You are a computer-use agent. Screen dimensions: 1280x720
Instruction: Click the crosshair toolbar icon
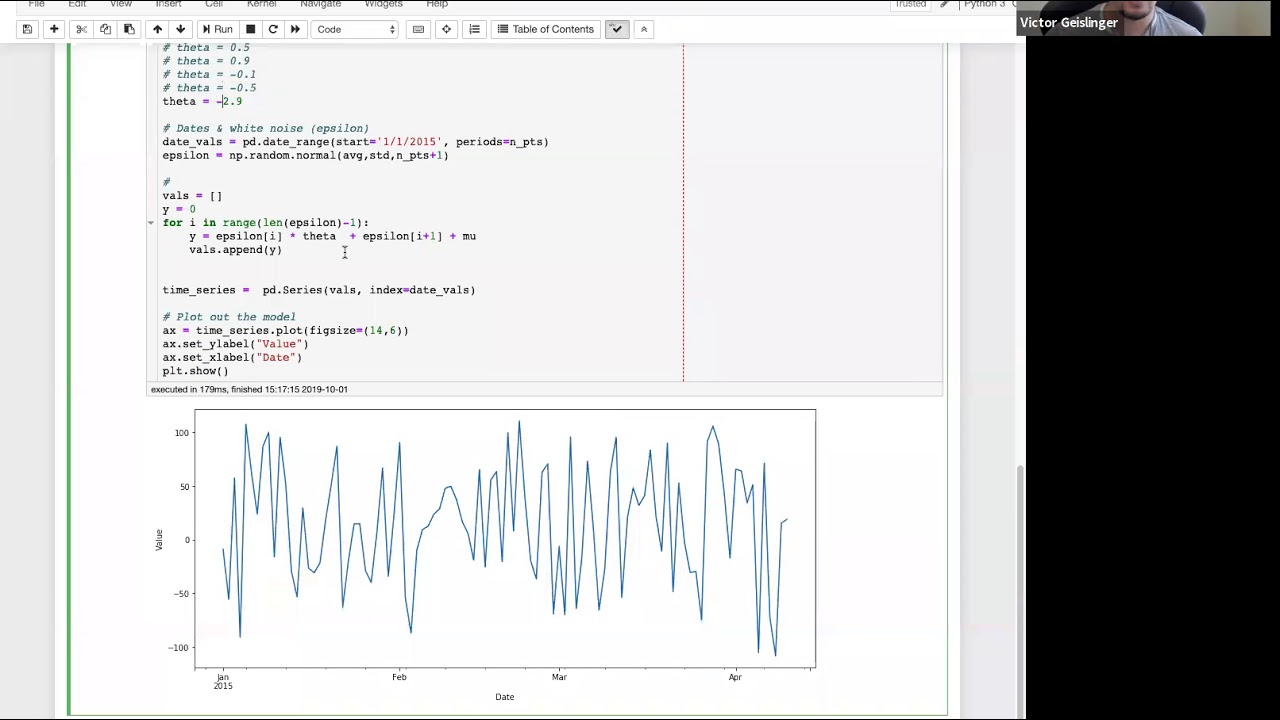point(446,29)
